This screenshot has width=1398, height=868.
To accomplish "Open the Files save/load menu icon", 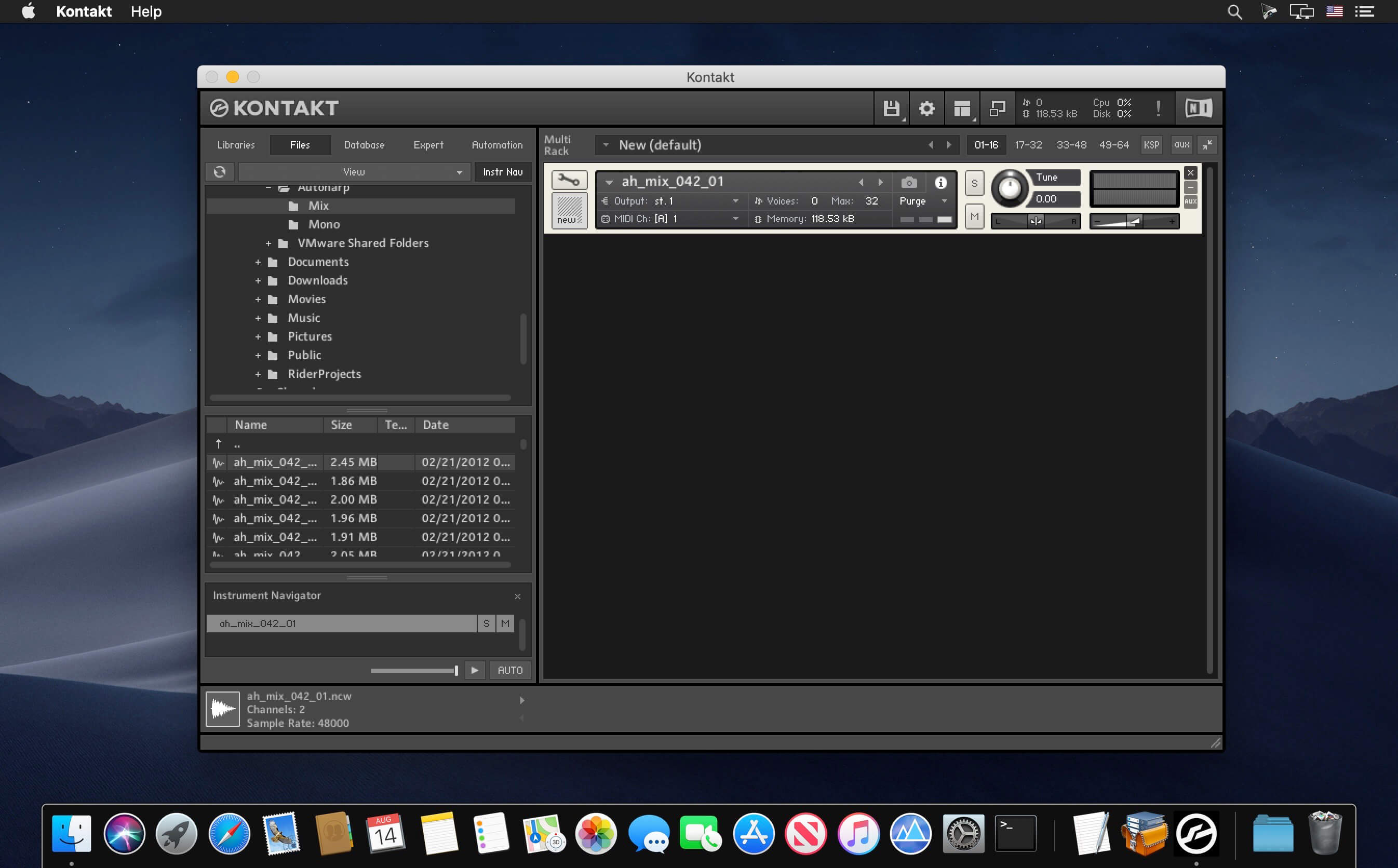I will [891, 108].
